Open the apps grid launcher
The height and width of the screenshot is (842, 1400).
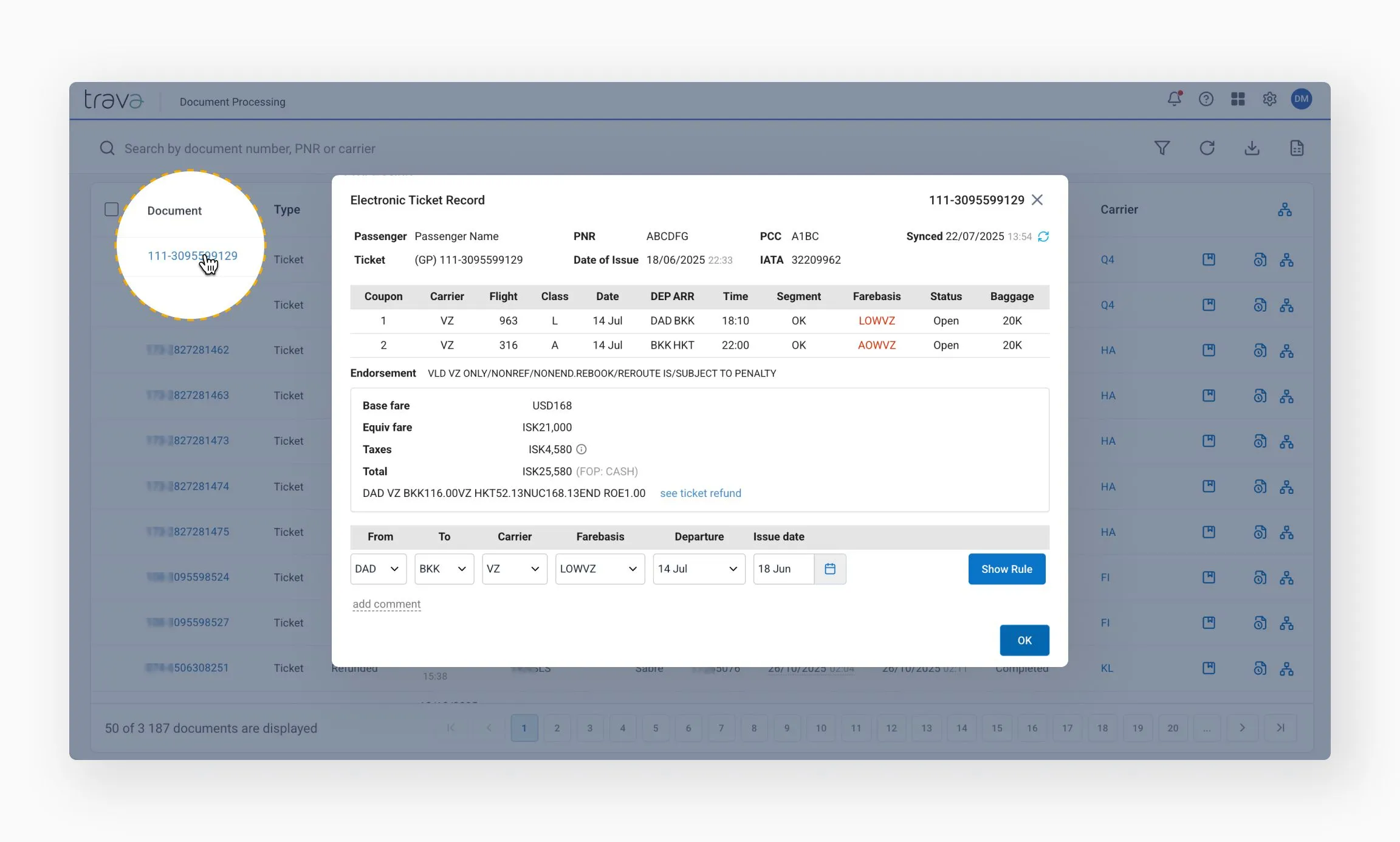pos(1238,98)
